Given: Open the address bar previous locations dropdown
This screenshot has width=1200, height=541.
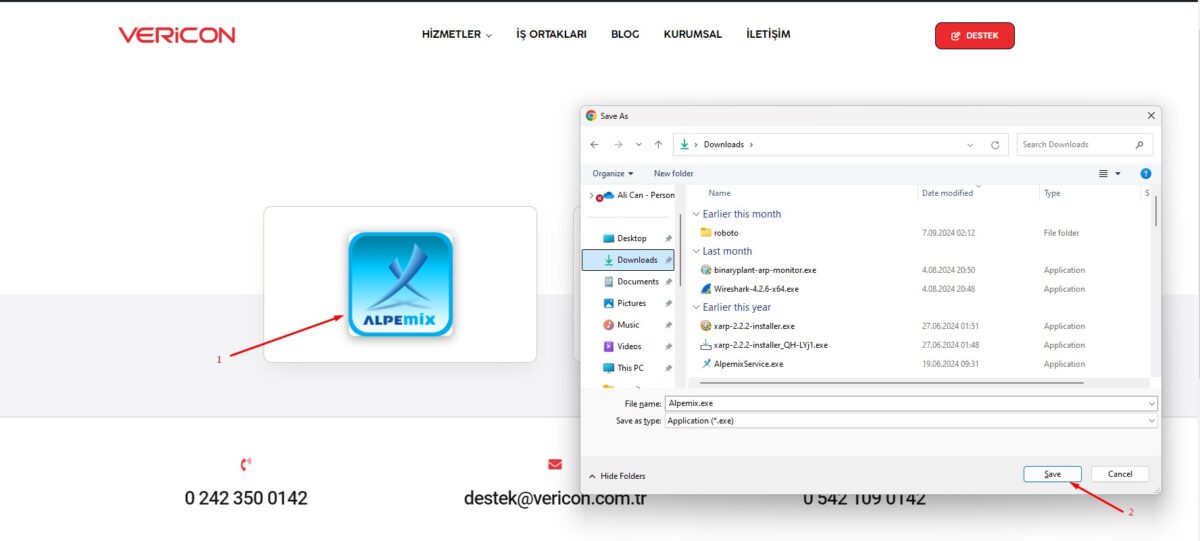Looking at the screenshot, I should tap(970, 145).
